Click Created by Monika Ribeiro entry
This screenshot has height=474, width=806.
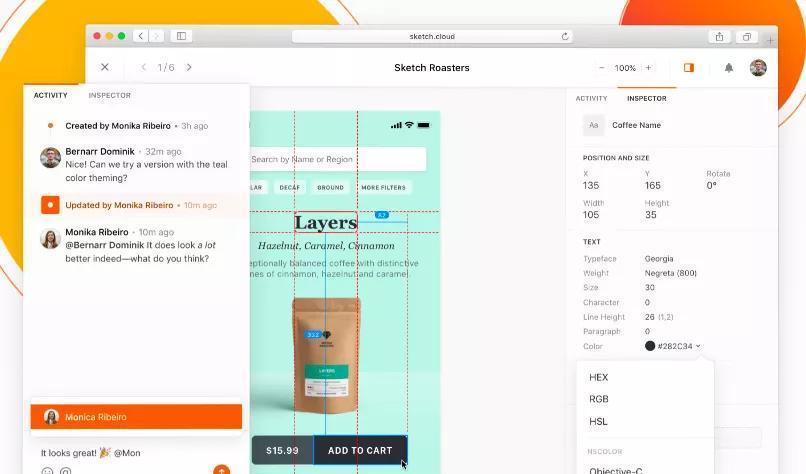coord(137,126)
